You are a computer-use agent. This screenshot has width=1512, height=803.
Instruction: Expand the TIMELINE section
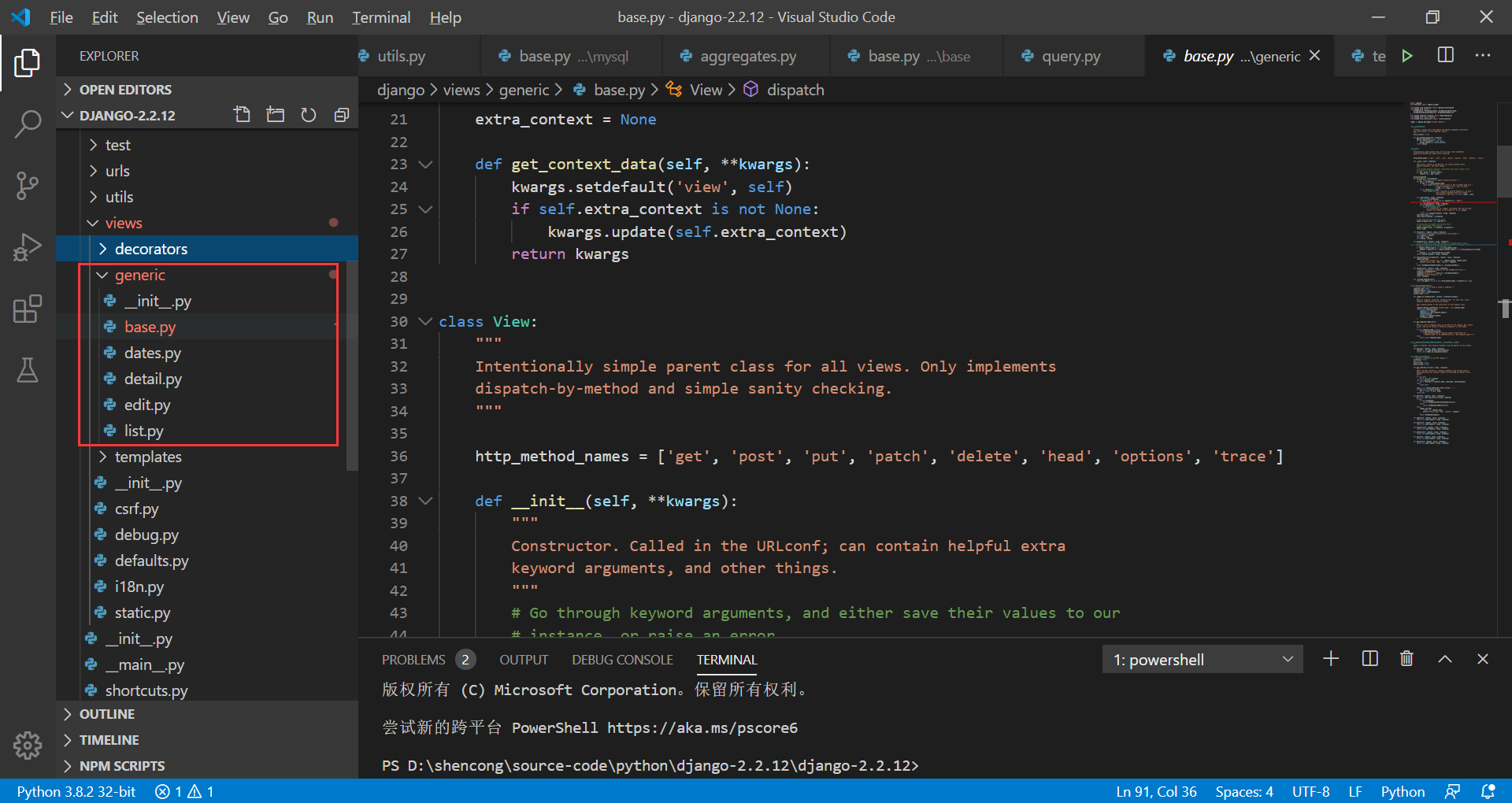(x=207, y=740)
